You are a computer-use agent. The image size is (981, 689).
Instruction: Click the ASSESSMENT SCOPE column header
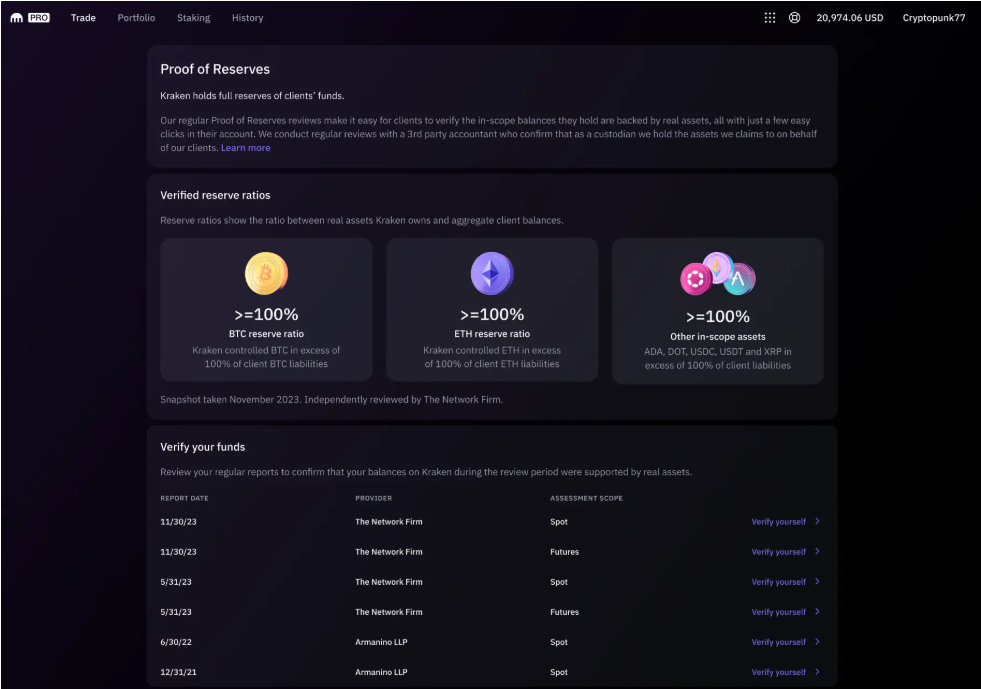[x=586, y=498]
